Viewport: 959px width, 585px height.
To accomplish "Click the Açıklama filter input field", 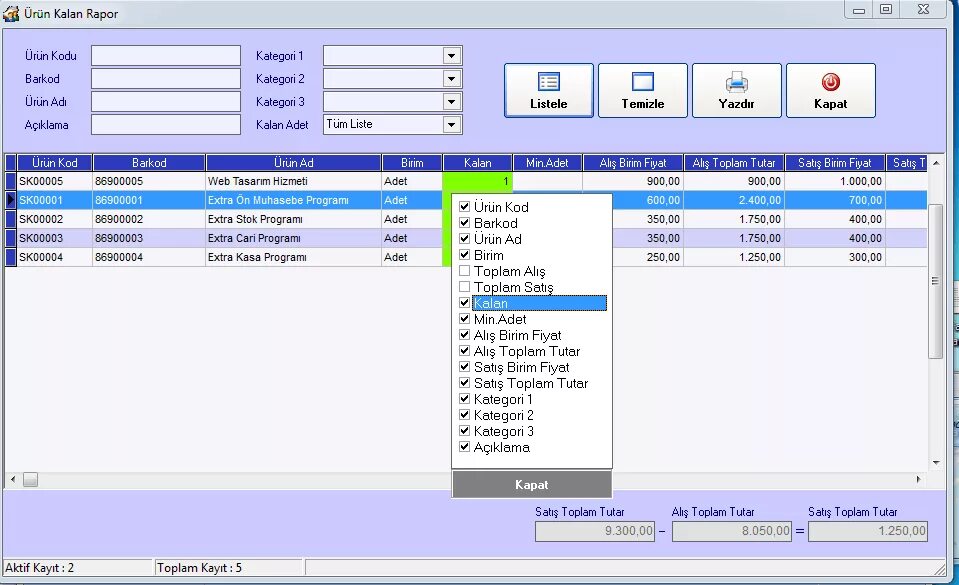I will [166, 125].
